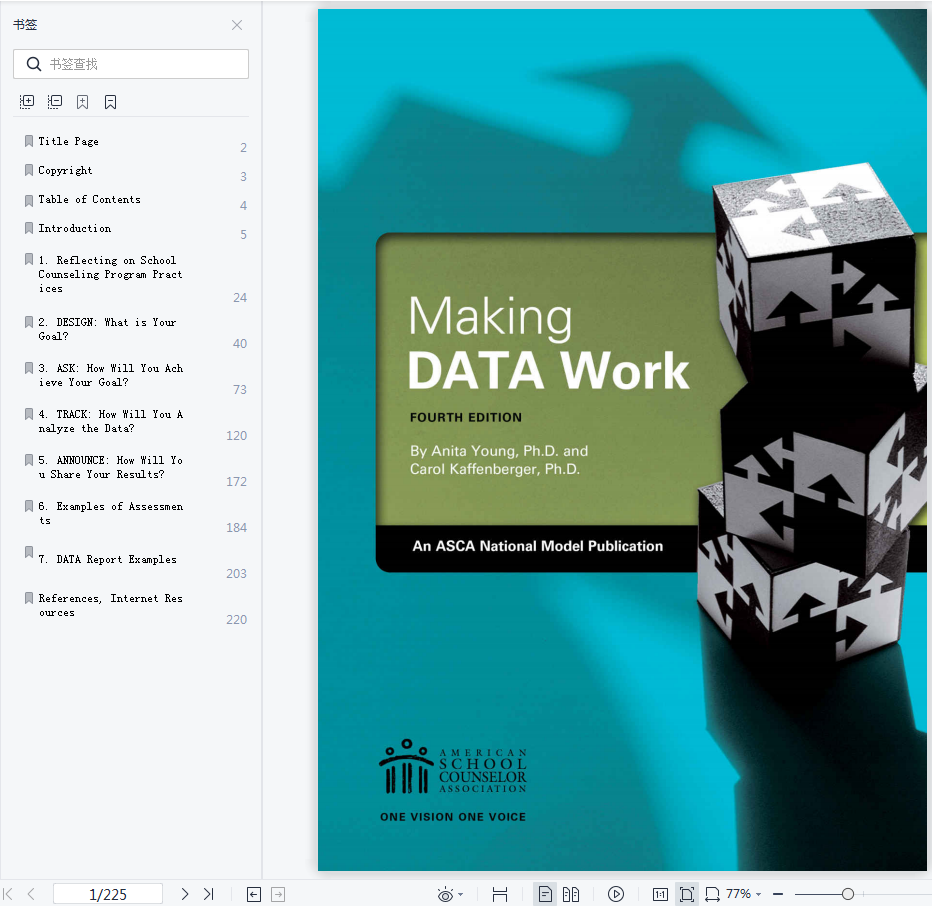Viewport: 932px width, 906px height.
Task: Toggle eye protection mode icon
Action: click(445, 894)
